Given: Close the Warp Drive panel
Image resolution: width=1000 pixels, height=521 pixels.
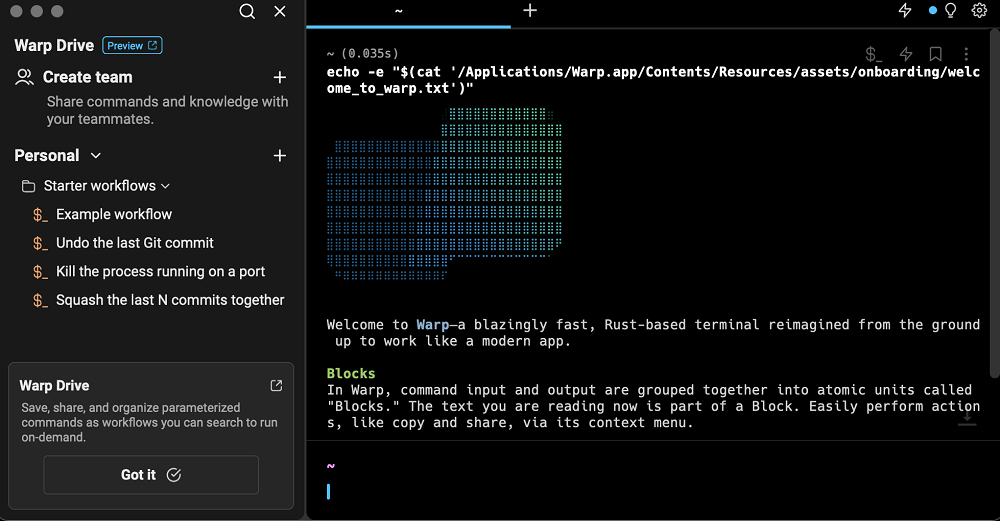Looking at the screenshot, I should click(280, 11).
